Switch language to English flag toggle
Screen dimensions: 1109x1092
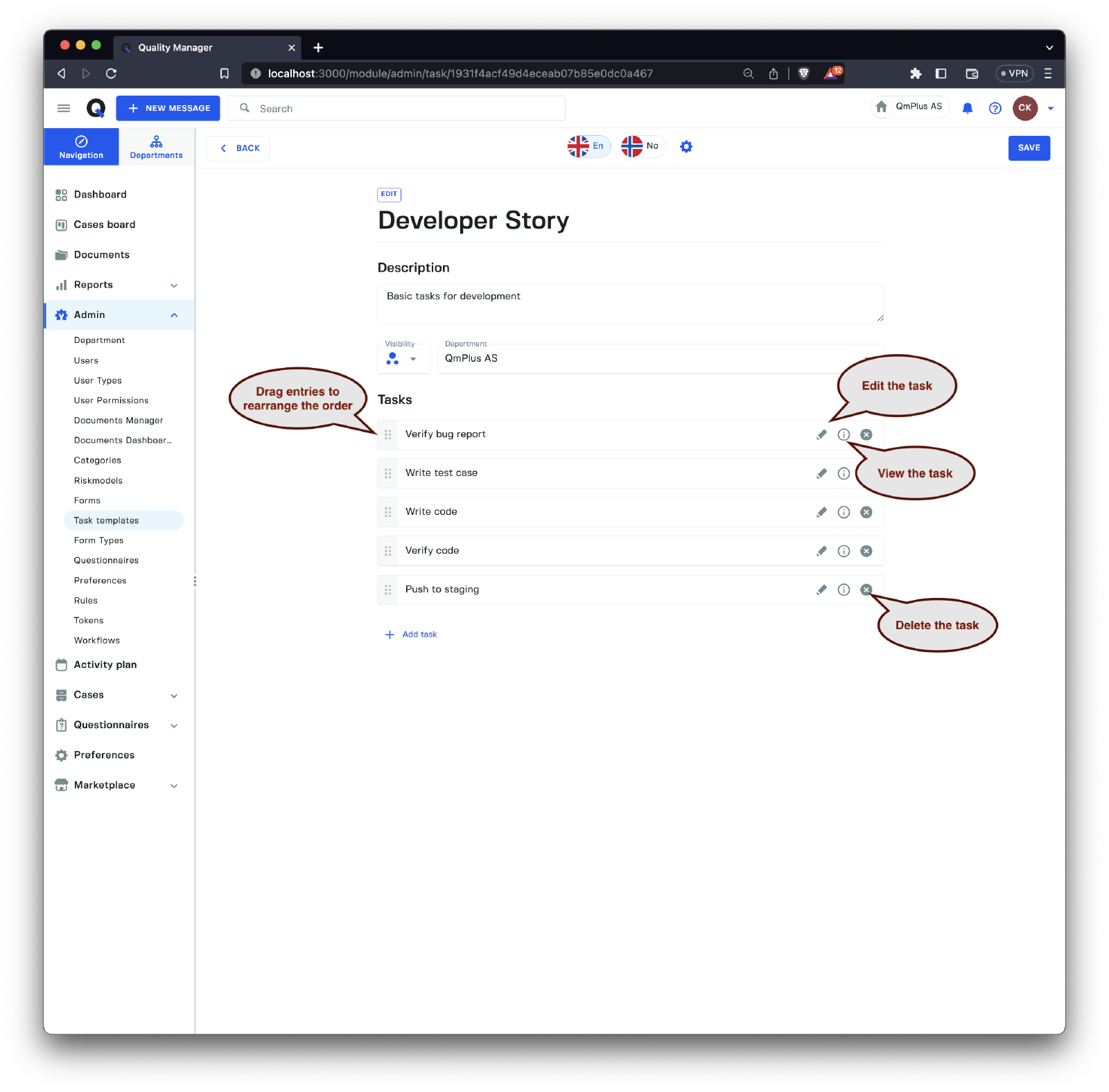click(588, 146)
